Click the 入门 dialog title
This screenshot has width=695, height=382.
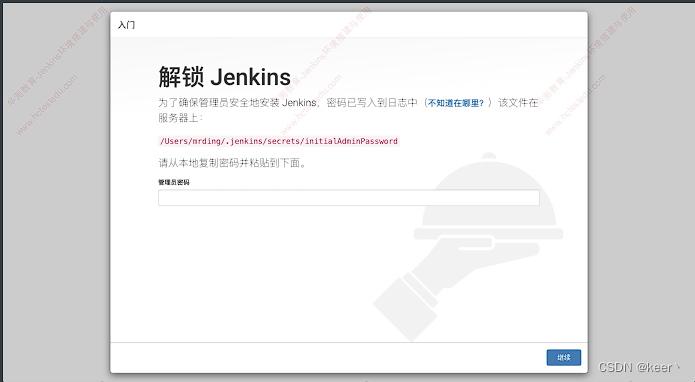(x=126, y=25)
